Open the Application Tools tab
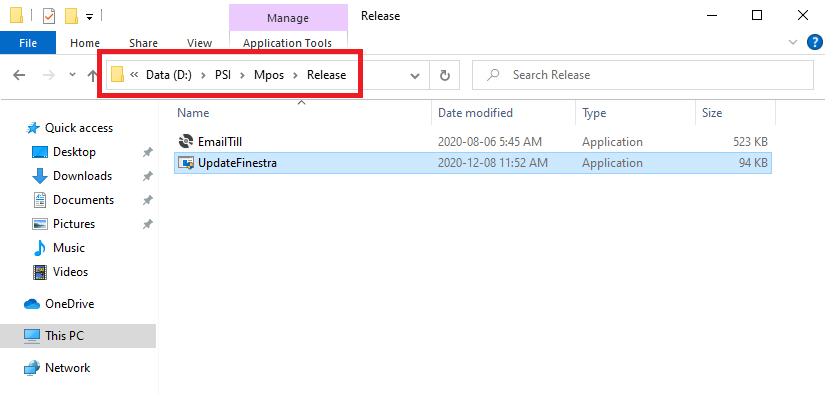Image resolution: width=825 pixels, height=396 pixels. (x=287, y=43)
